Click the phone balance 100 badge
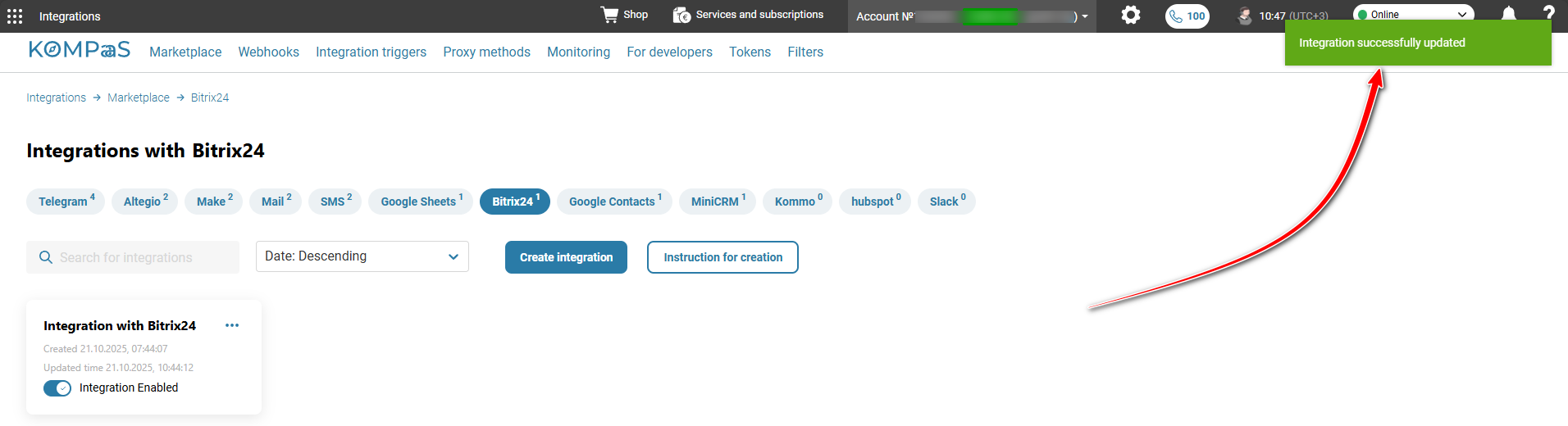 [x=1187, y=16]
